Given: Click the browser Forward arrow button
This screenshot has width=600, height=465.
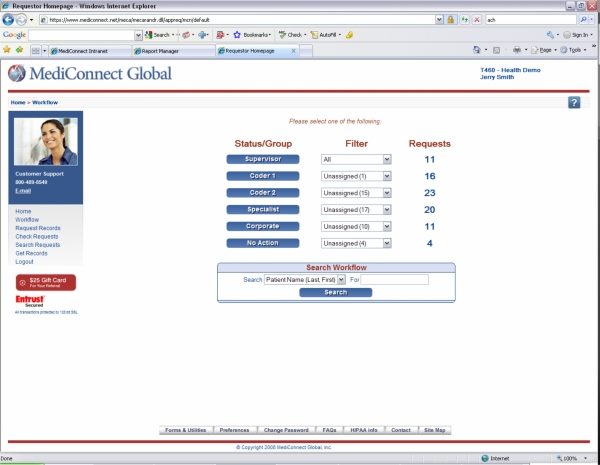Looking at the screenshot, I should [x=21, y=19].
